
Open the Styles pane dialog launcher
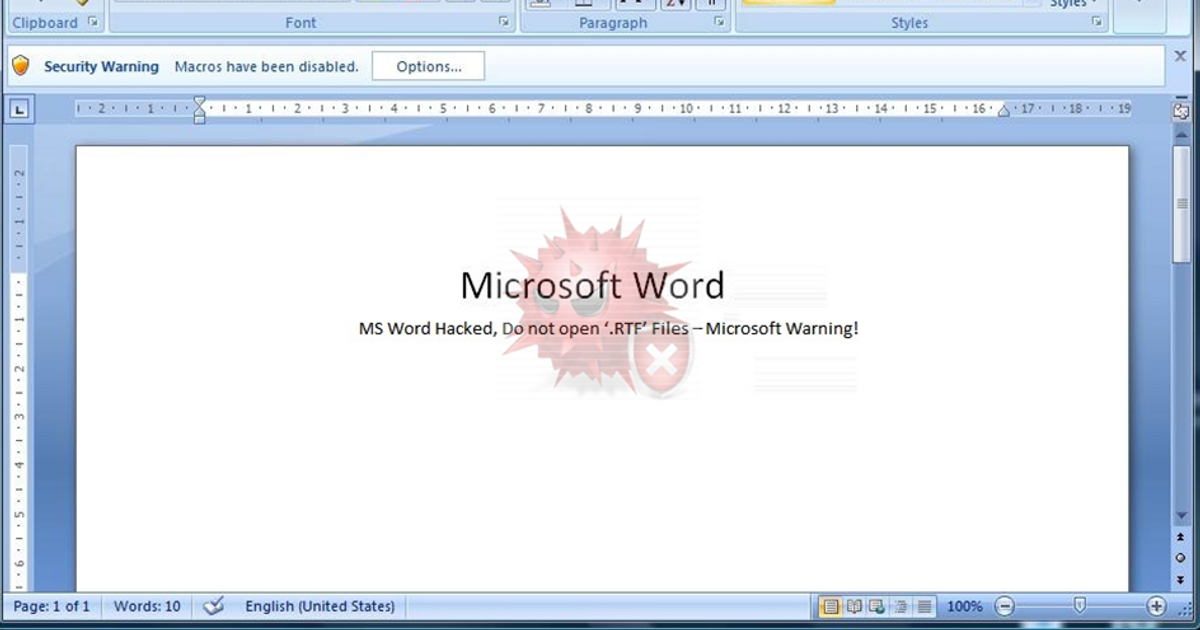1097,22
